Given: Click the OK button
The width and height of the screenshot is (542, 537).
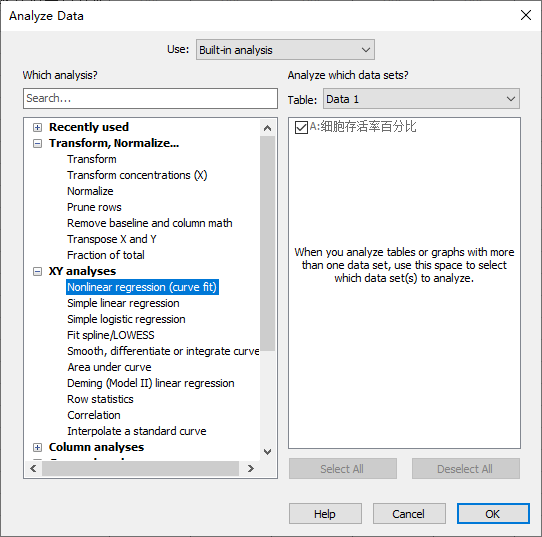Looking at the screenshot, I should click(493, 514).
